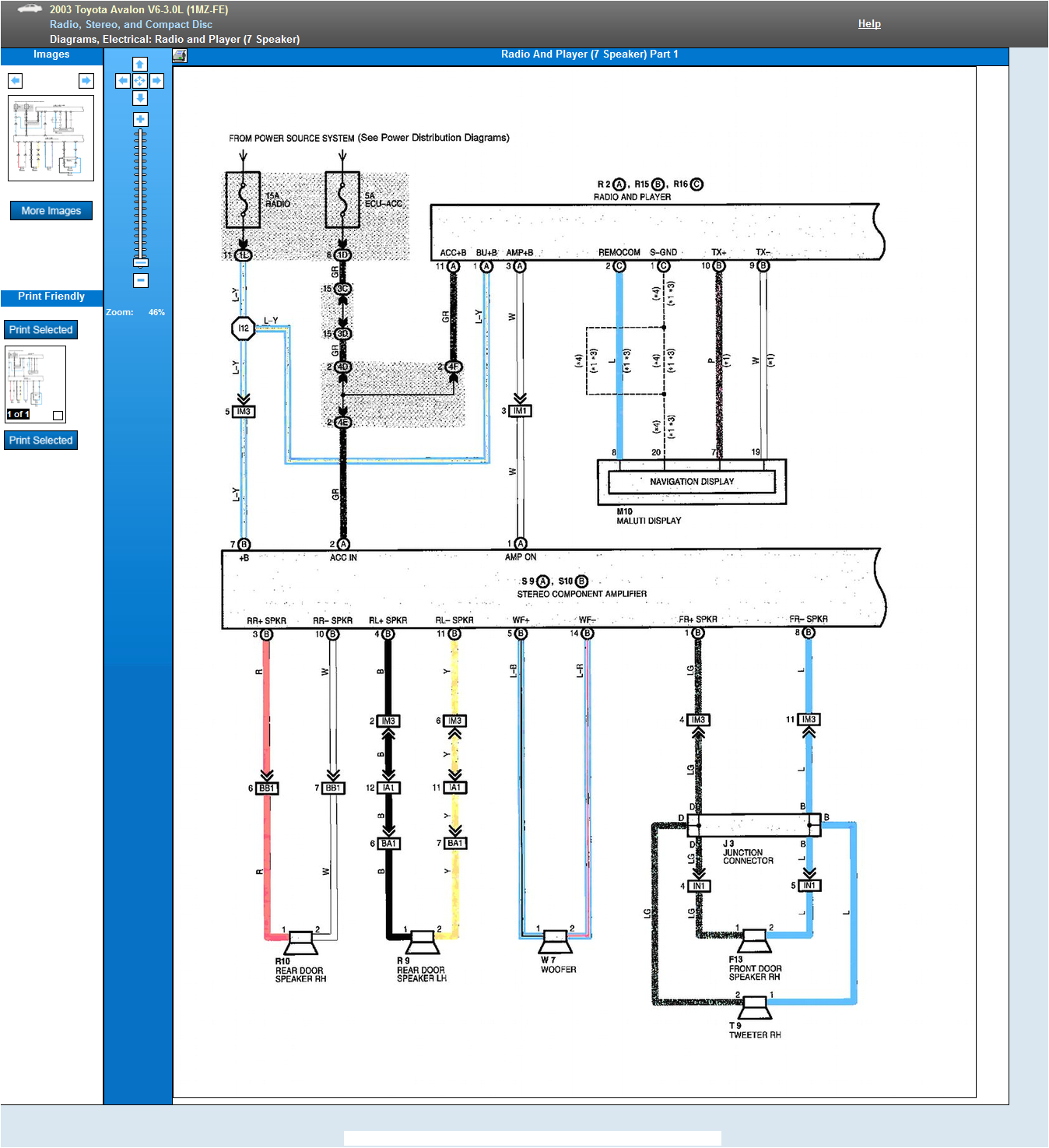Image resolution: width=1049 pixels, height=1148 pixels.
Task: Zoom out using the minus icon
Action: point(140,279)
